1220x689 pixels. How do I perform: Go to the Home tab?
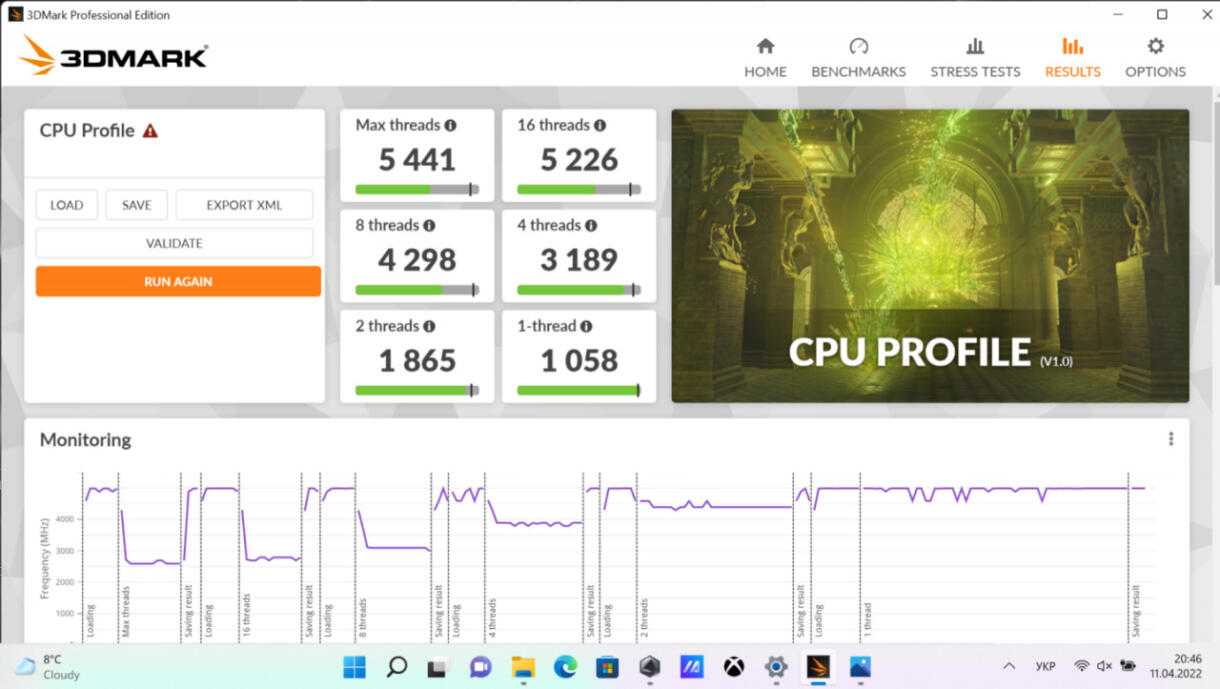click(765, 58)
